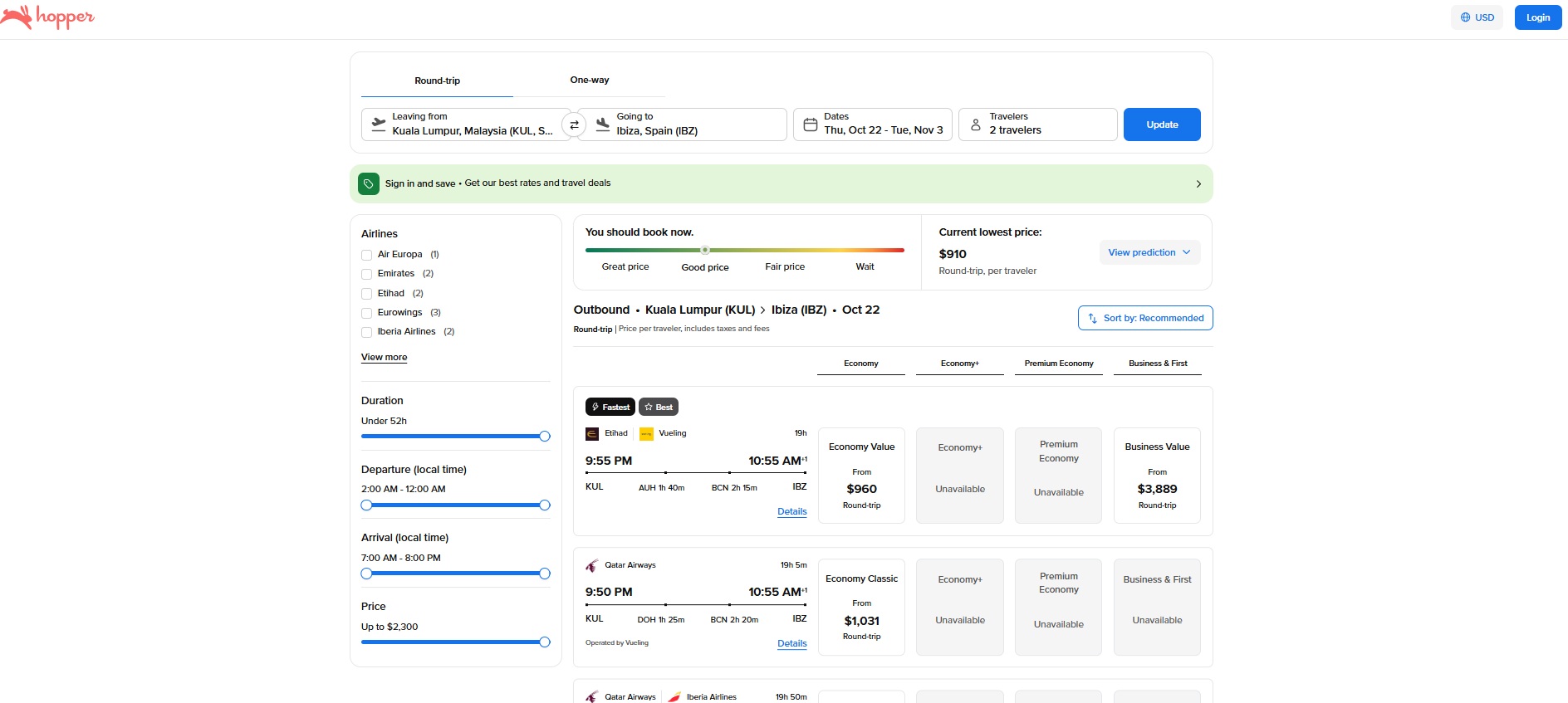Click the Vueling airline logo
The height and width of the screenshot is (703, 1568).
pos(646,433)
